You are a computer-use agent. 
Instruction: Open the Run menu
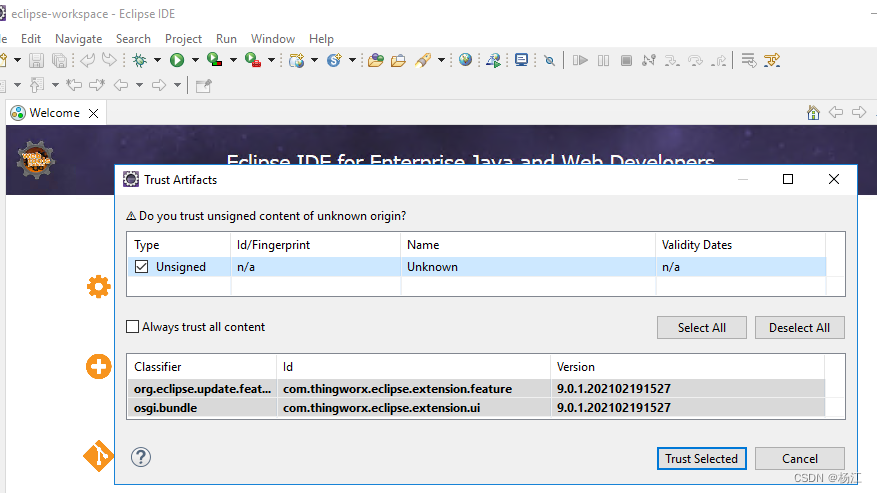click(x=226, y=39)
